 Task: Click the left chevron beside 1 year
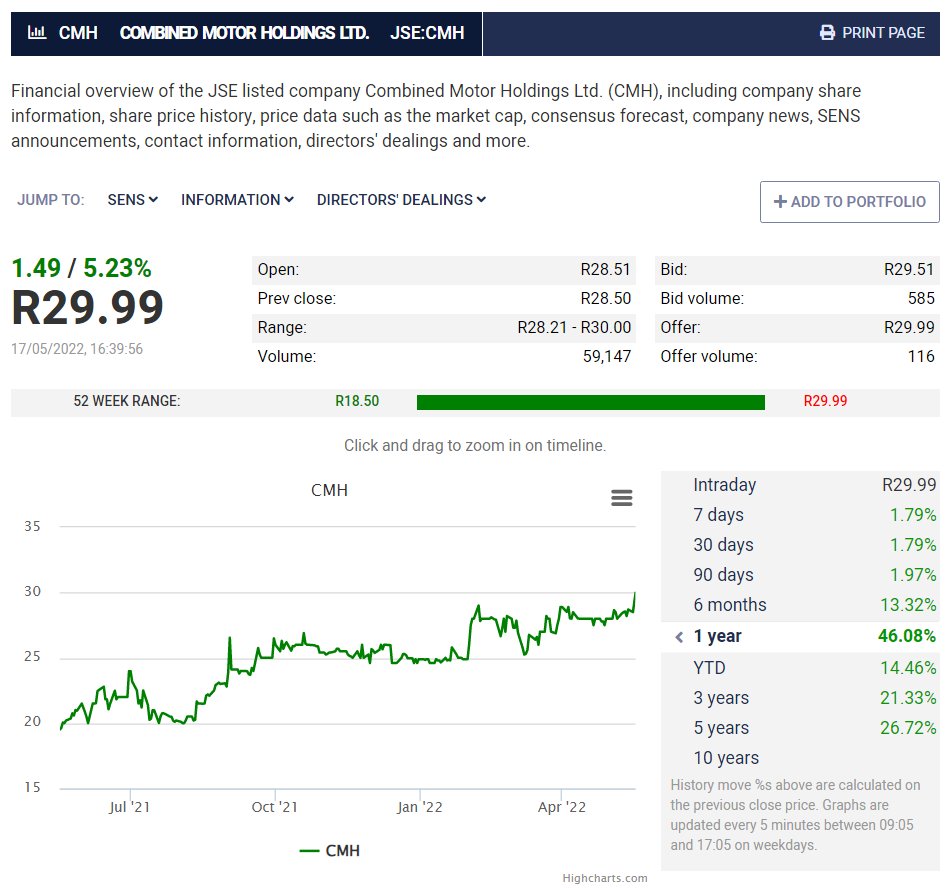click(x=679, y=637)
